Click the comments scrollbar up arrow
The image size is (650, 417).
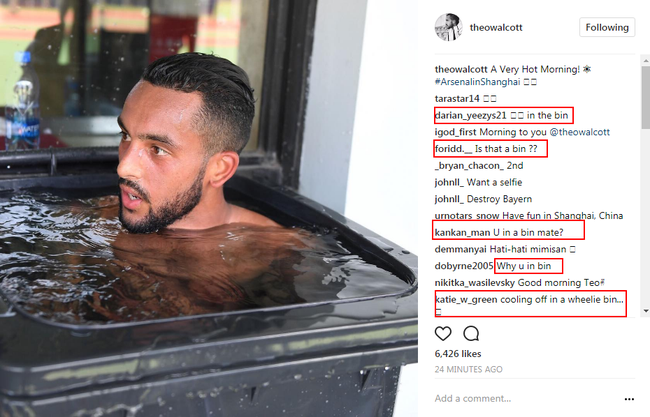[646, 61]
